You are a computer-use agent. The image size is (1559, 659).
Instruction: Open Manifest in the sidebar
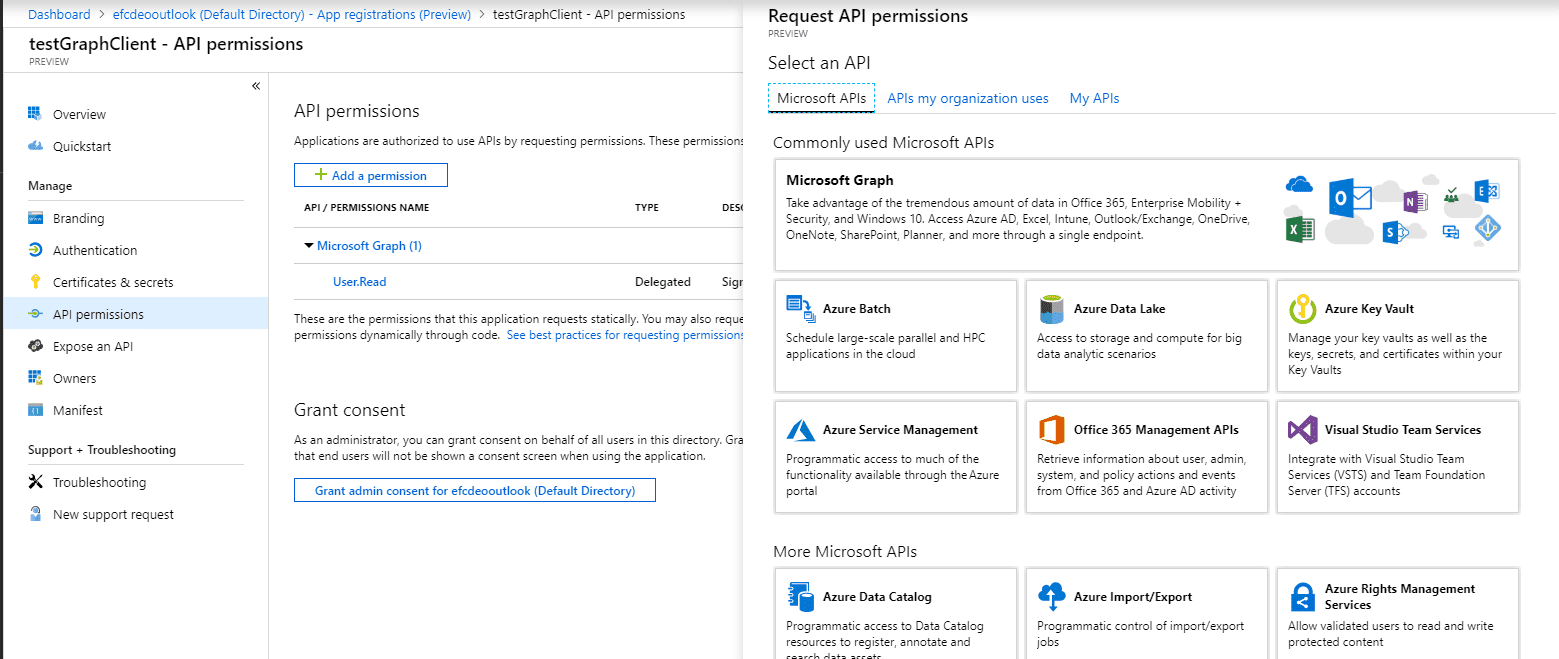(77, 410)
